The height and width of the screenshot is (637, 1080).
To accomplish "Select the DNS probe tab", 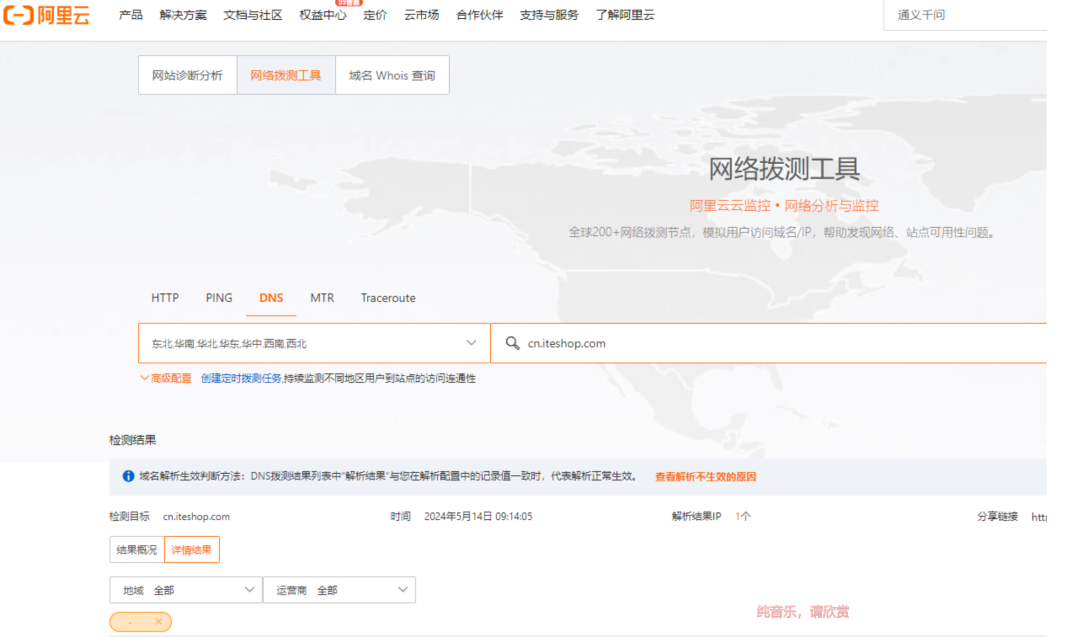I will point(271,298).
